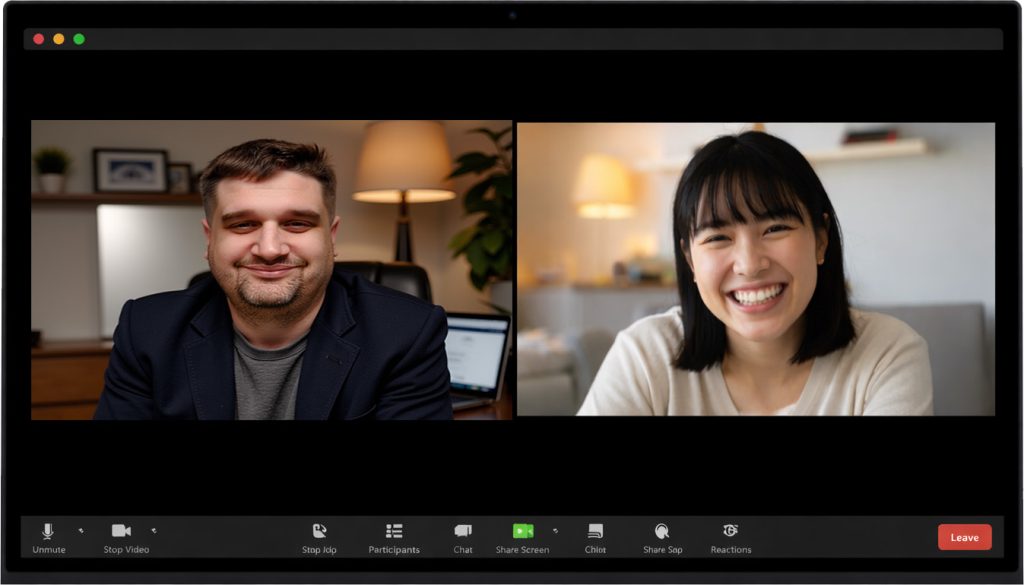Click the yellow minimize window button

click(59, 39)
